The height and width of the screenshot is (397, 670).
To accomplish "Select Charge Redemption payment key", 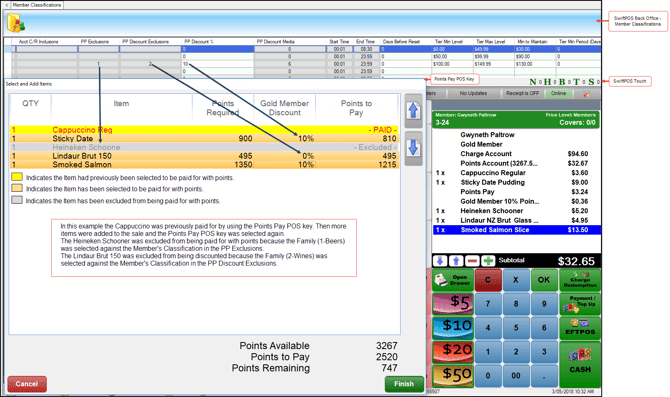I will click(580, 280).
